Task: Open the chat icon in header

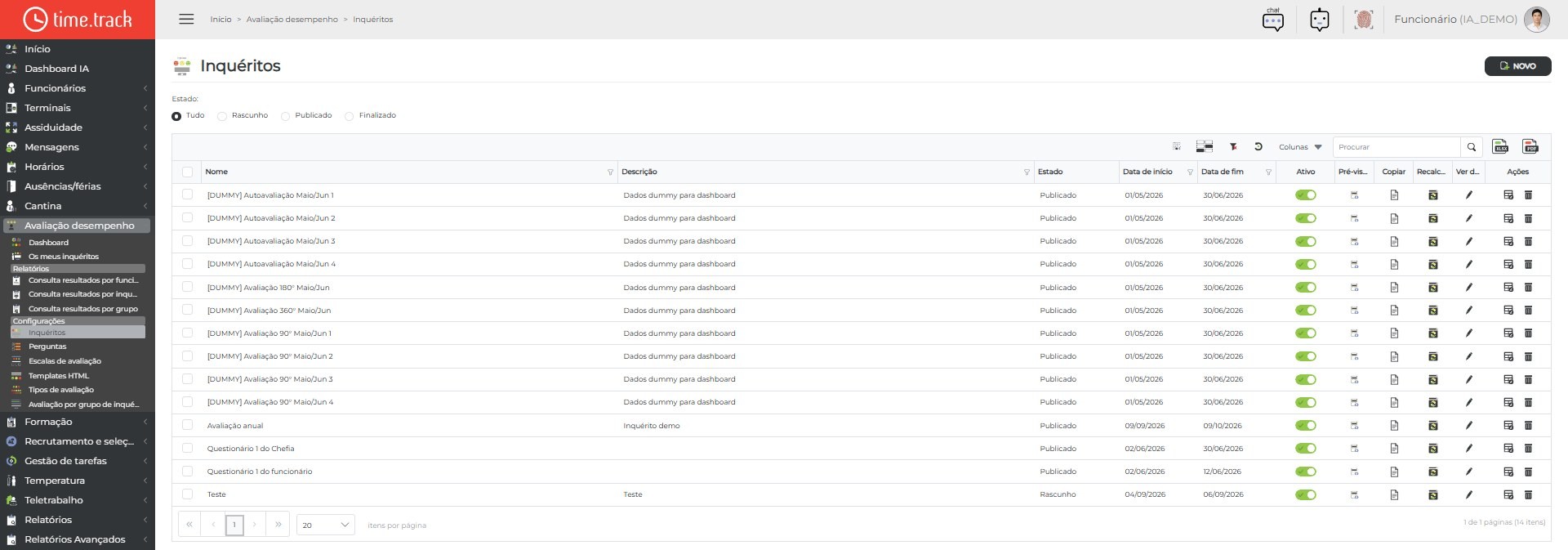Action: pyautogui.click(x=1273, y=19)
